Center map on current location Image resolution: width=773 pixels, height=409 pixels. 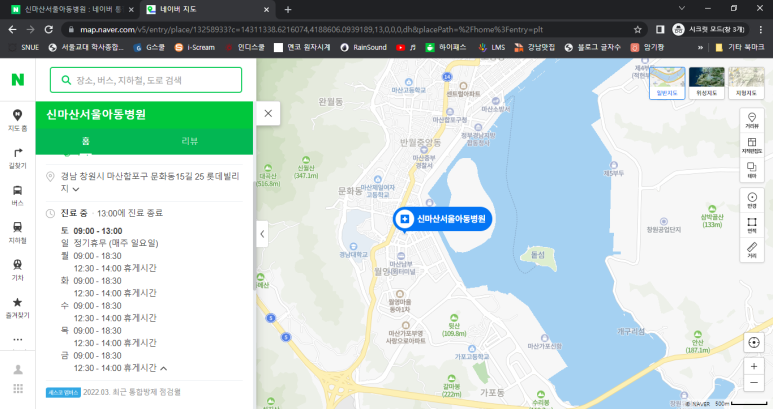(754, 342)
